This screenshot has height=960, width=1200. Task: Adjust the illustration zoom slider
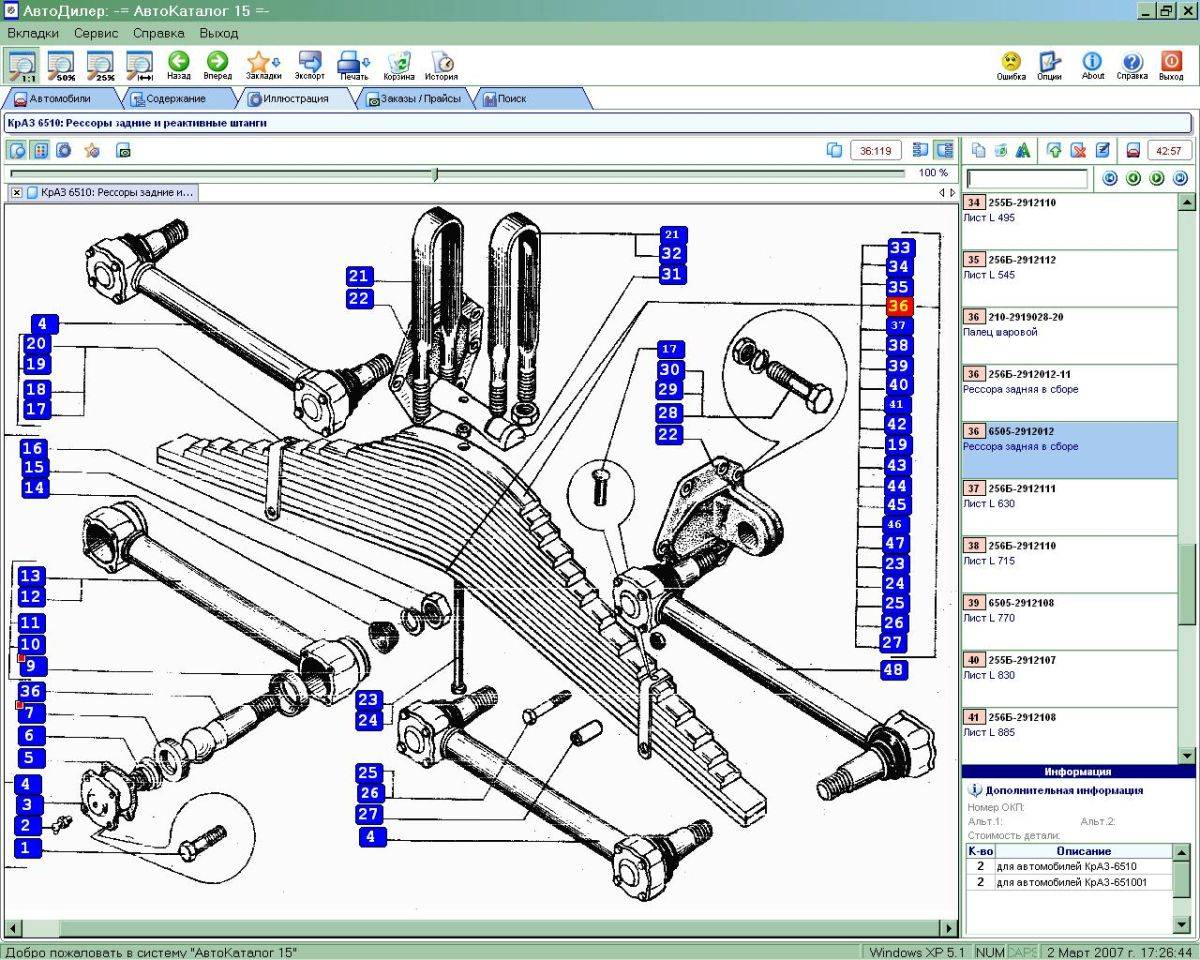click(435, 173)
